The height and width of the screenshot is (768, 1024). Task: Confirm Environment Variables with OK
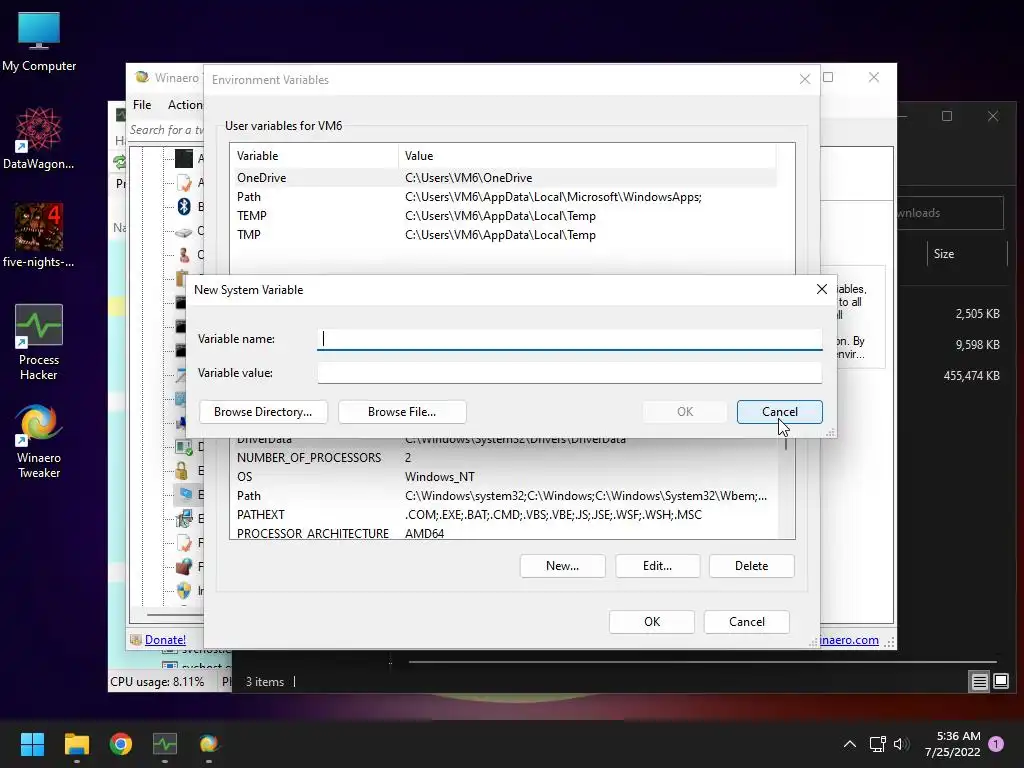(x=652, y=622)
